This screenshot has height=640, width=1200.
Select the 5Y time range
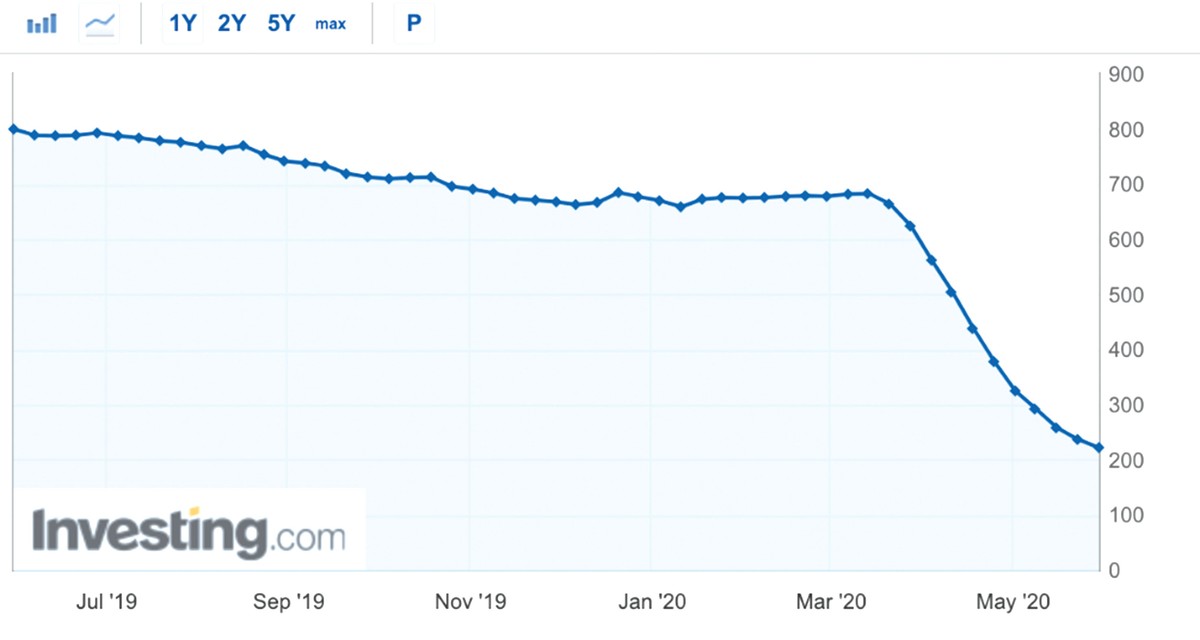(281, 24)
